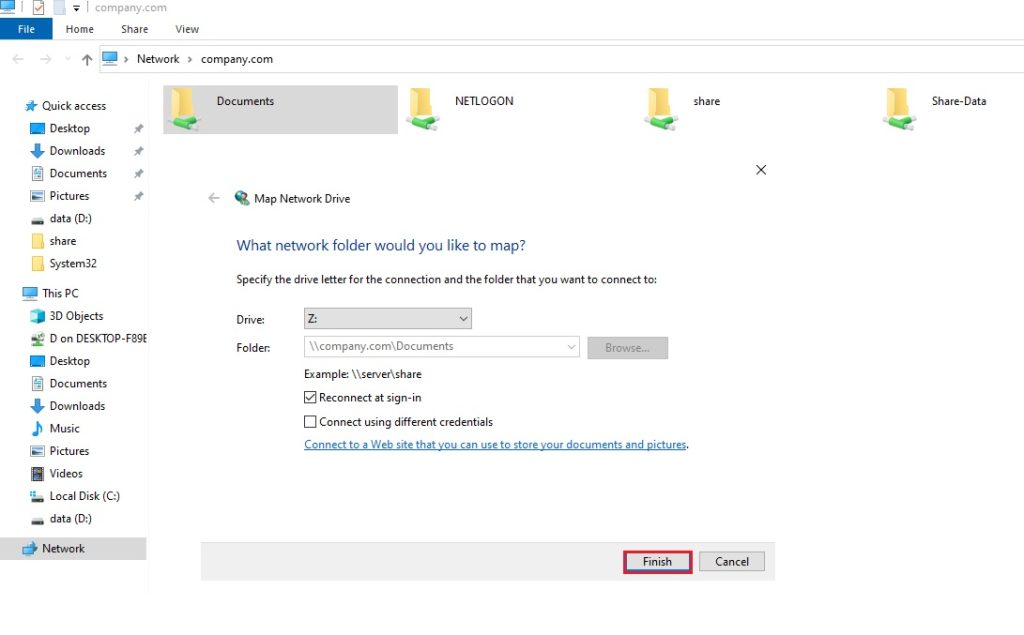This screenshot has width=1024, height=635.
Task: Switch to the View tab
Action: pos(186,29)
